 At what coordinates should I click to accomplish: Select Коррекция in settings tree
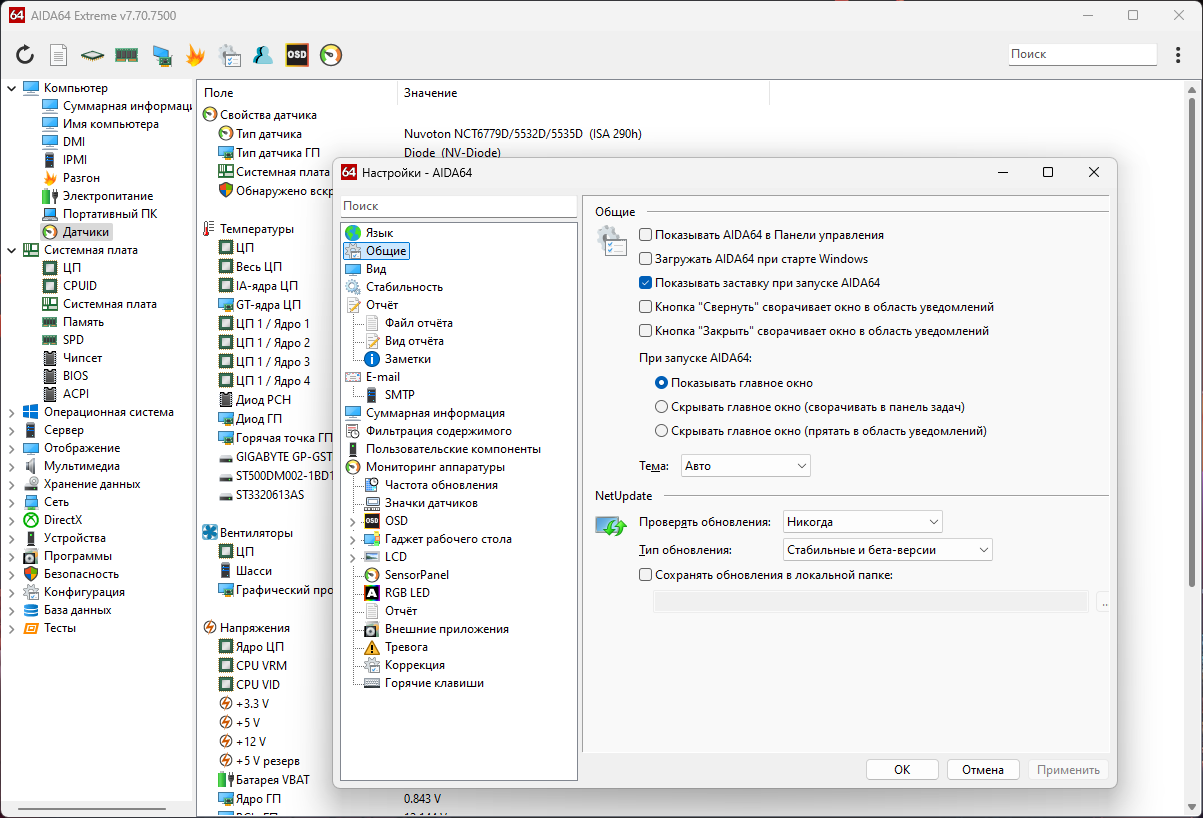coord(415,665)
